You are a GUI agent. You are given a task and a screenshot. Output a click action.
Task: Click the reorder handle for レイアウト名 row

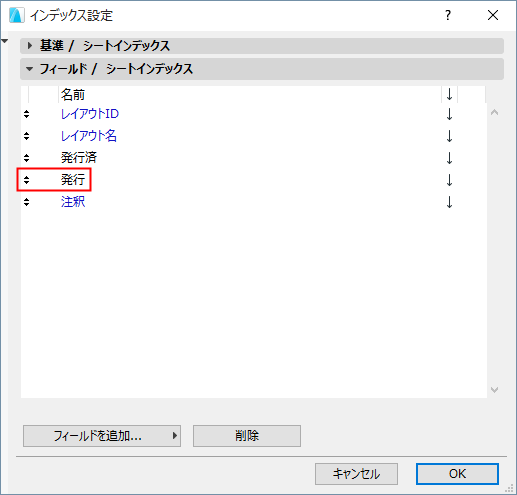point(26,136)
